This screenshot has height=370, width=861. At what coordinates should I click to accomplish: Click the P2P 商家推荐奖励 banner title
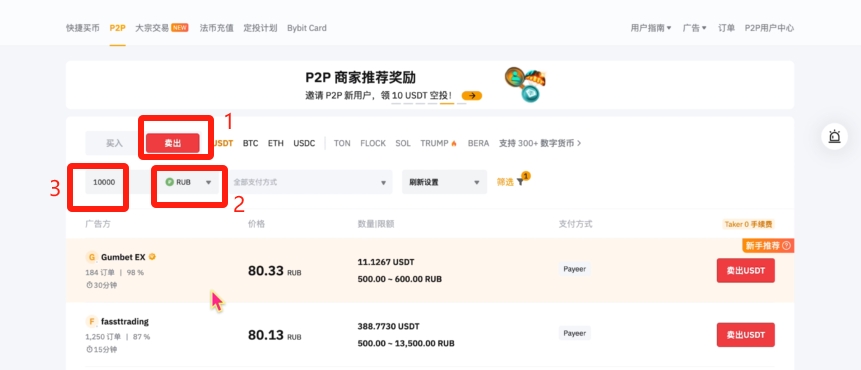pyautogui.click(x=360, y=77)
